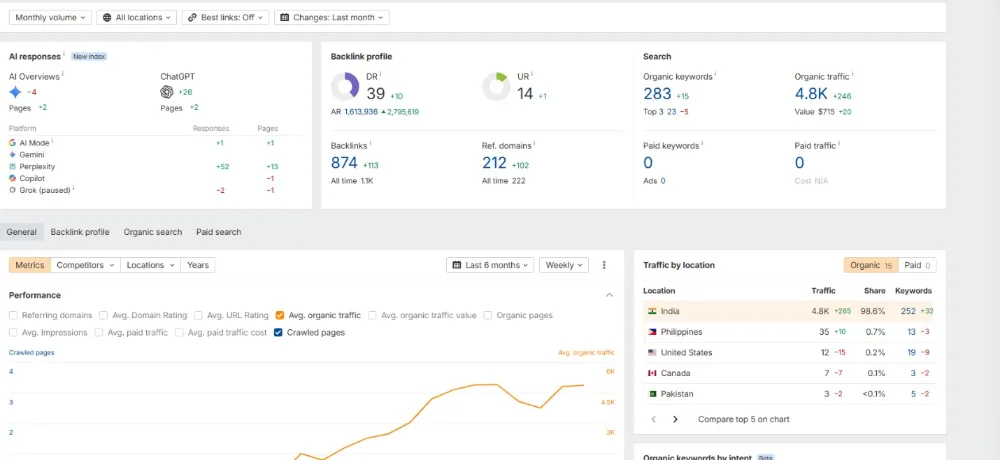Viewport: 1000px width, 460px height.
Task: Enable the Avg. paid traffic checkbox
Action: click(x=99, y=332)
